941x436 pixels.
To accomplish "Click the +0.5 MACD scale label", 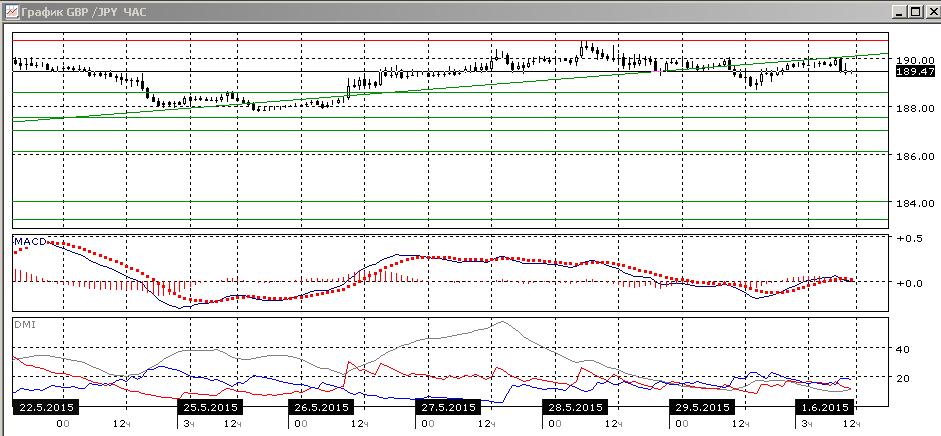I will coord(909,237).
